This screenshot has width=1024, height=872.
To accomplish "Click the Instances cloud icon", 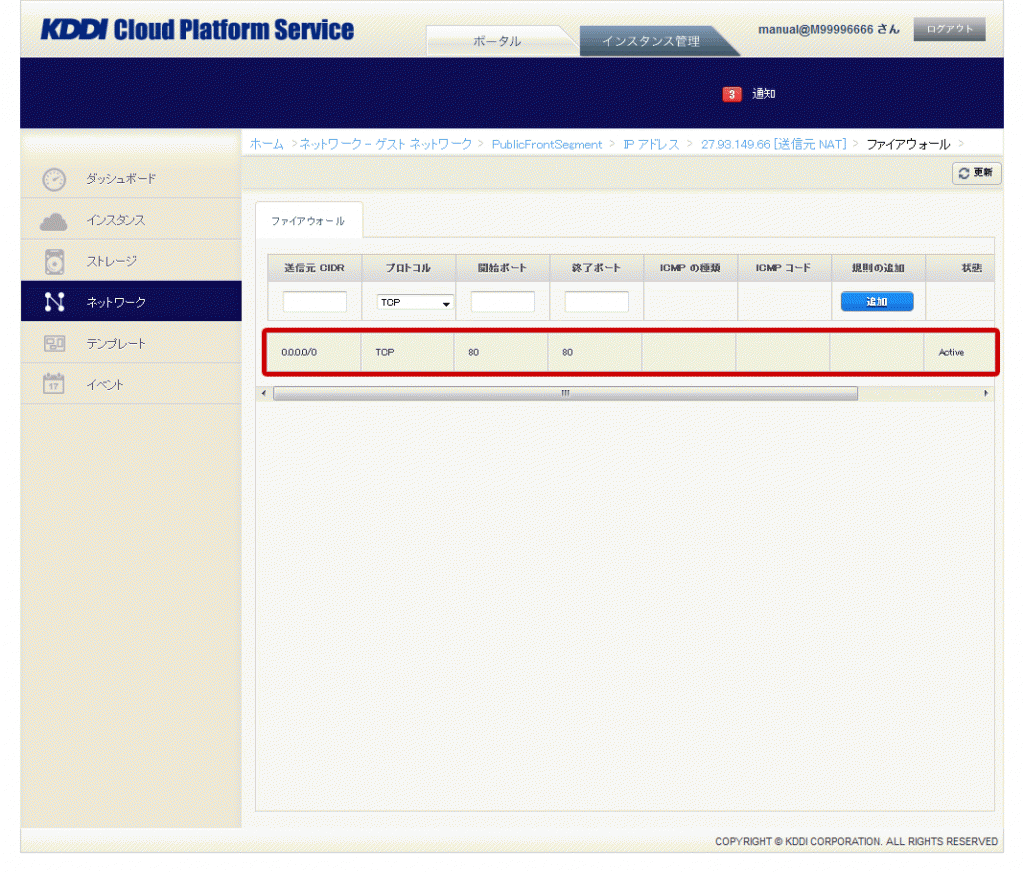I will point(54,221).
